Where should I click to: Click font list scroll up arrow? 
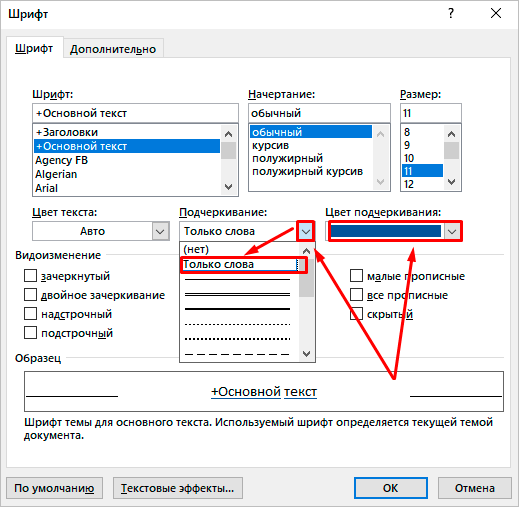coord(228,134)
